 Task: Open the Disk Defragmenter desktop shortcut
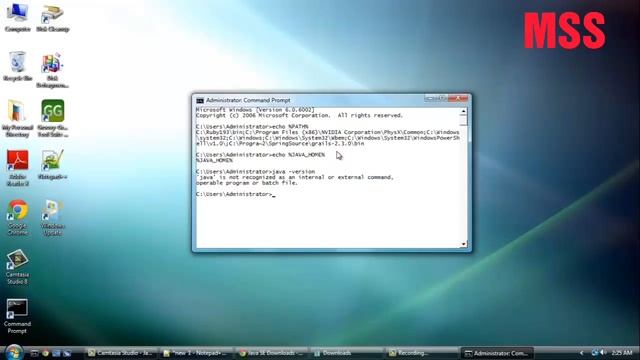coord(52,70)
